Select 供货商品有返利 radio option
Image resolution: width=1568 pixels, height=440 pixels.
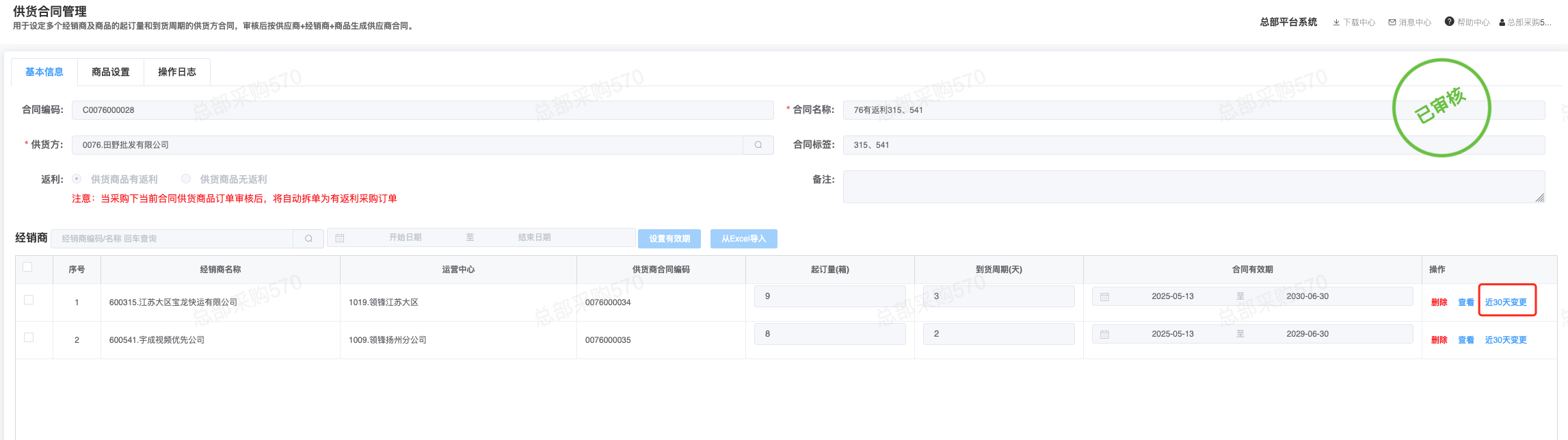[77, 179]
